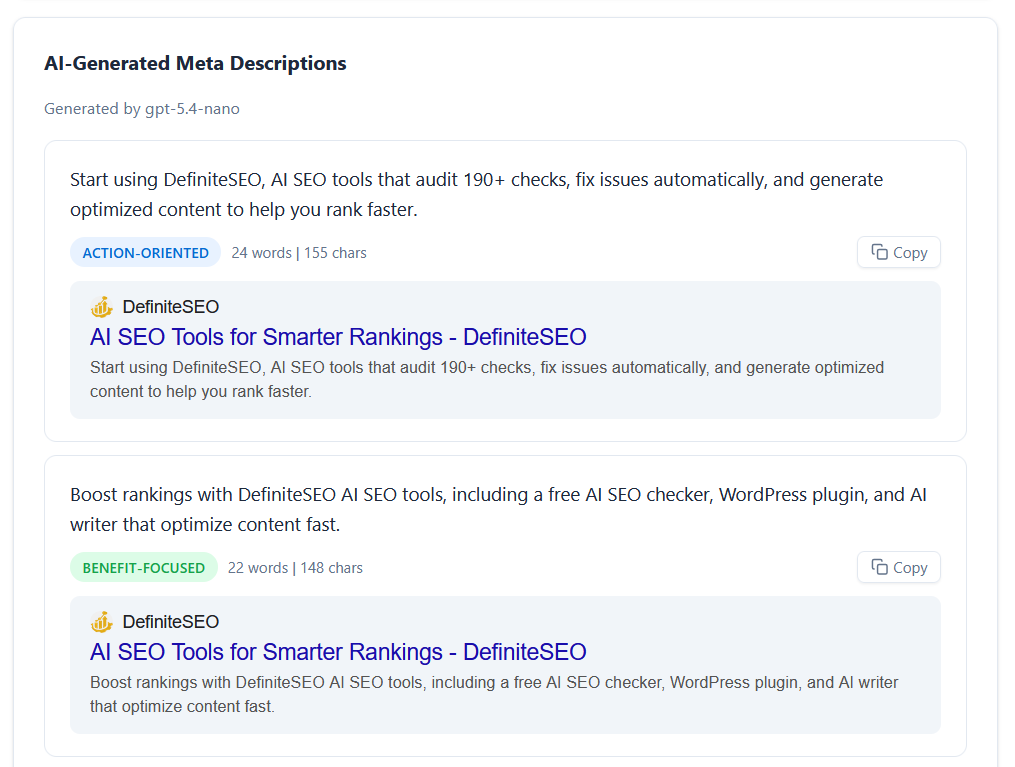Click the "AI-Generated Meta Descriptions" heading

(195, 63)
